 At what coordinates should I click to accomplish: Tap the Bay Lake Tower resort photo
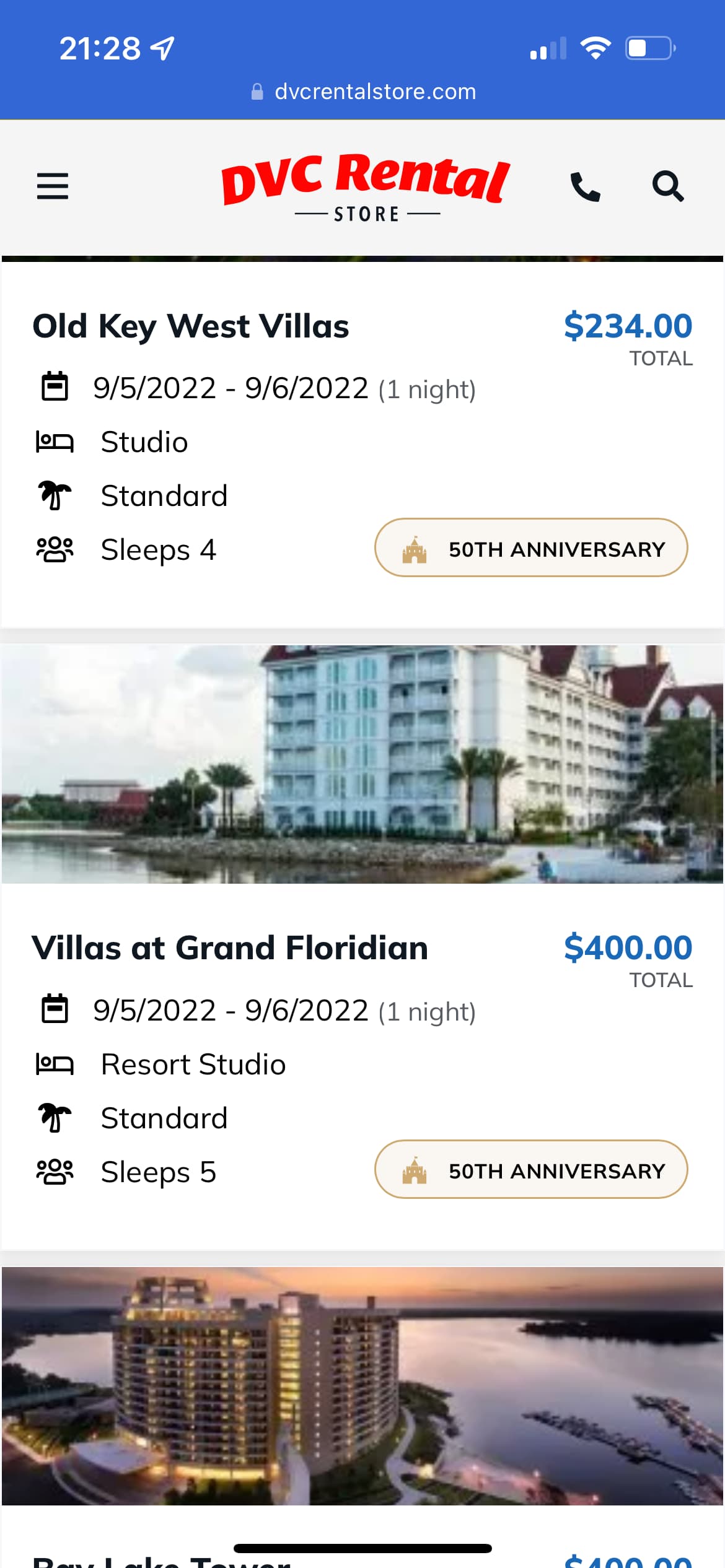click(362, 1385)
